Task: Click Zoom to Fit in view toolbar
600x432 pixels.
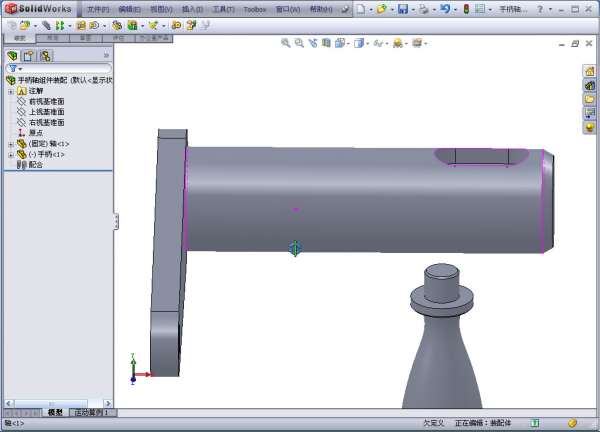Action: pos(285,43)
